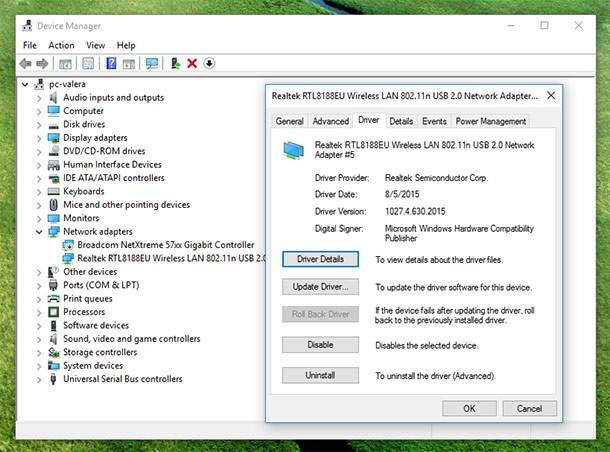Open the Properties toolbar icon
Screen dimensions: 610x452
88,63
